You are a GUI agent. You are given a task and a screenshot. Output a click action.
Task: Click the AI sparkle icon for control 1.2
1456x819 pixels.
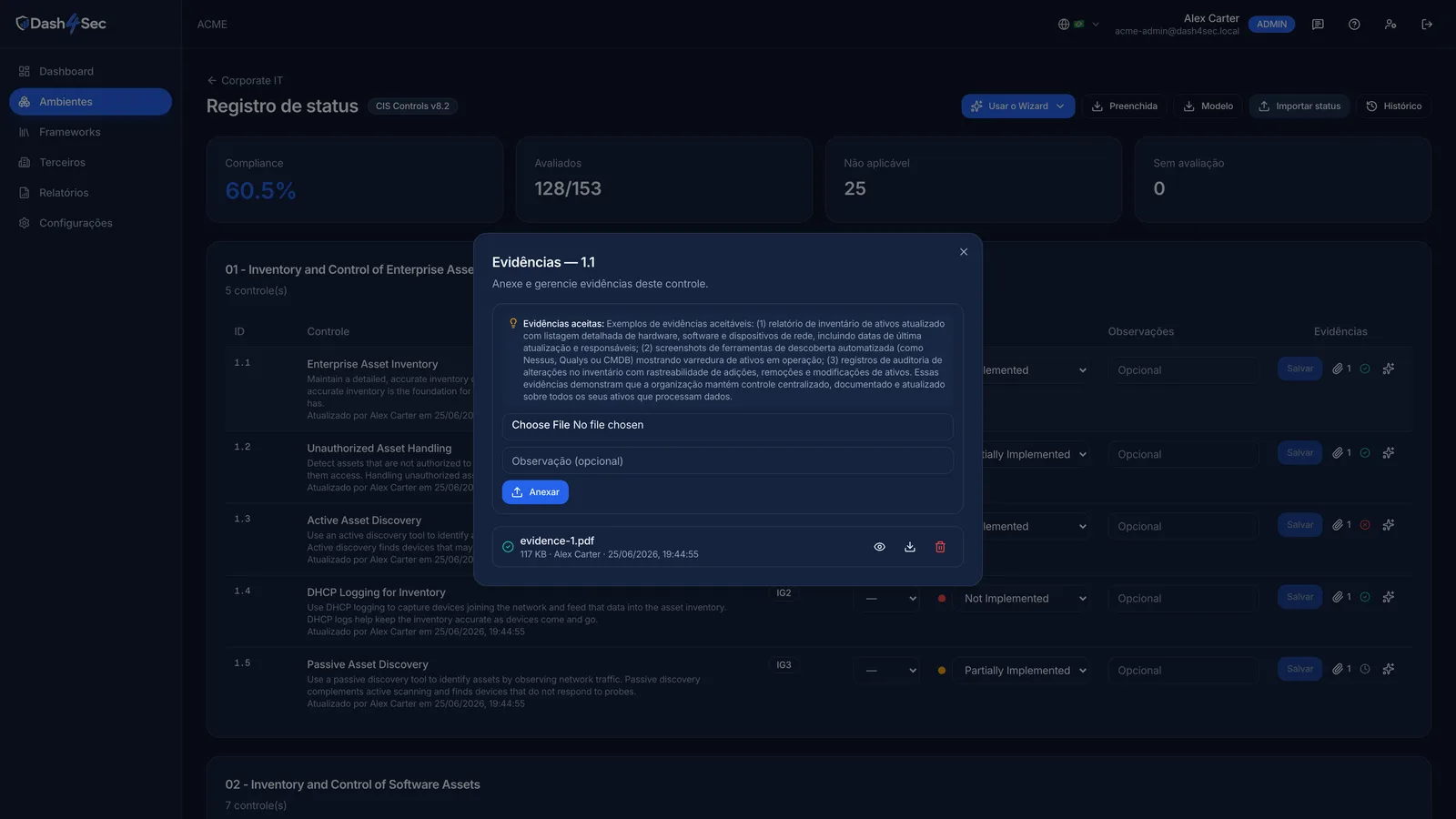[x=1389, y=452]
